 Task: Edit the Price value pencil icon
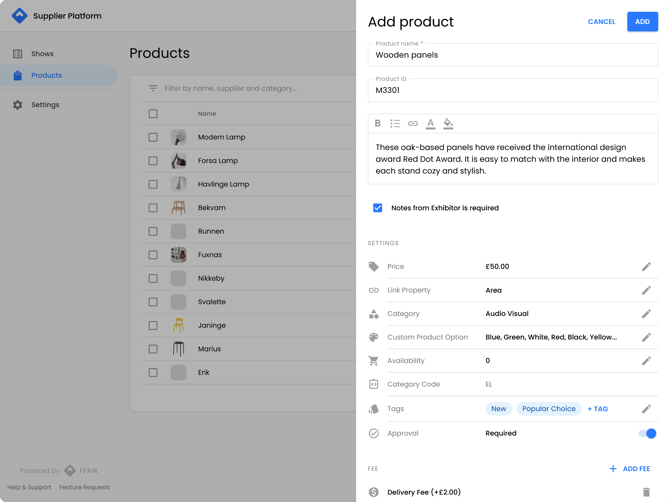(646, 267)
